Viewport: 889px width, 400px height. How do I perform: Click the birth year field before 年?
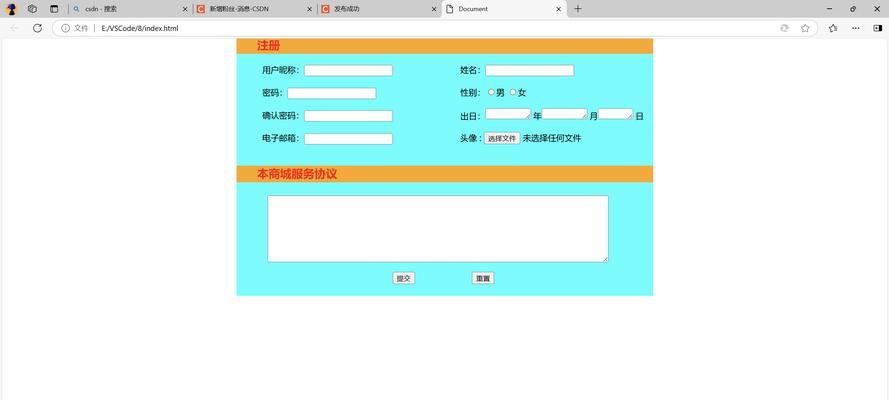[x=507, y=114]
